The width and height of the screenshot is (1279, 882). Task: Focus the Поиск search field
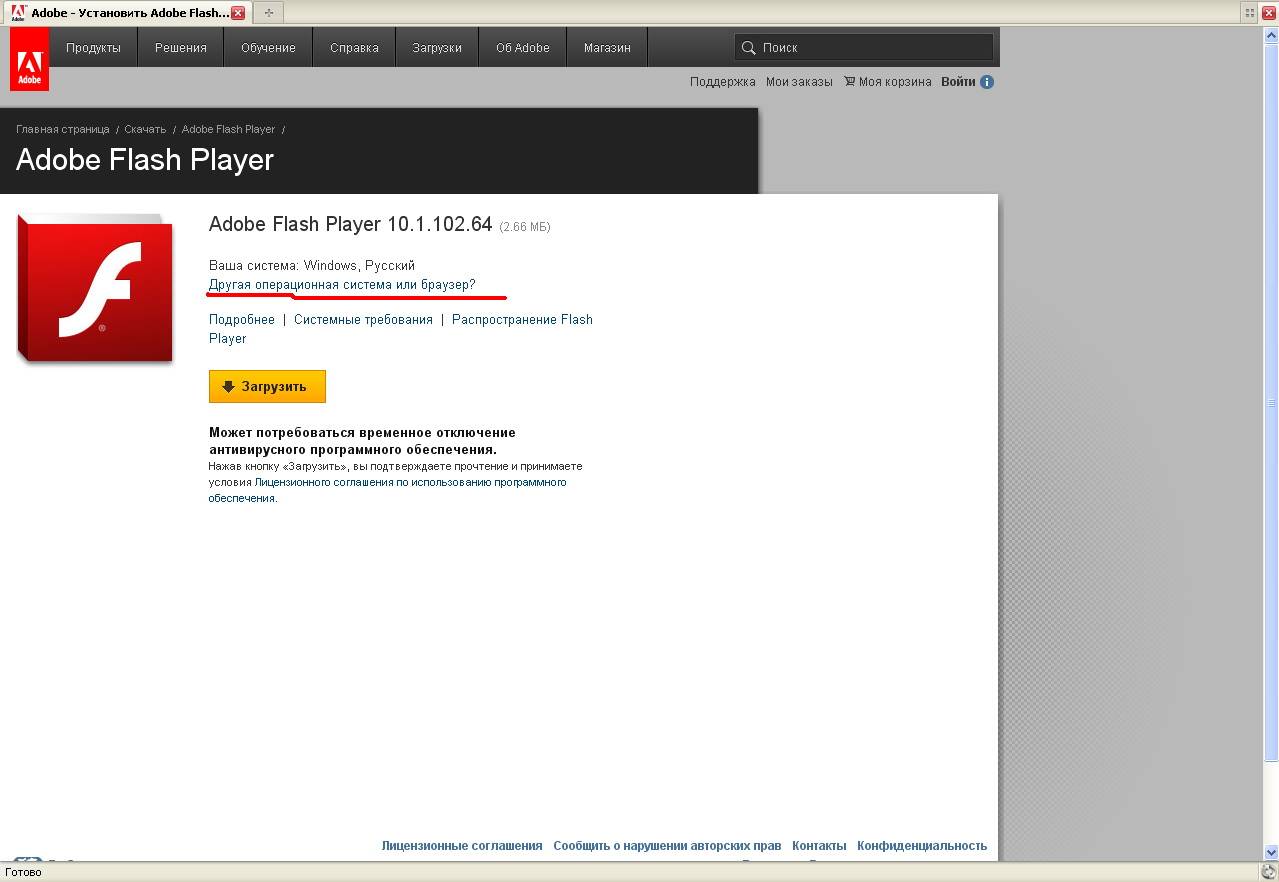coord(864,47)
